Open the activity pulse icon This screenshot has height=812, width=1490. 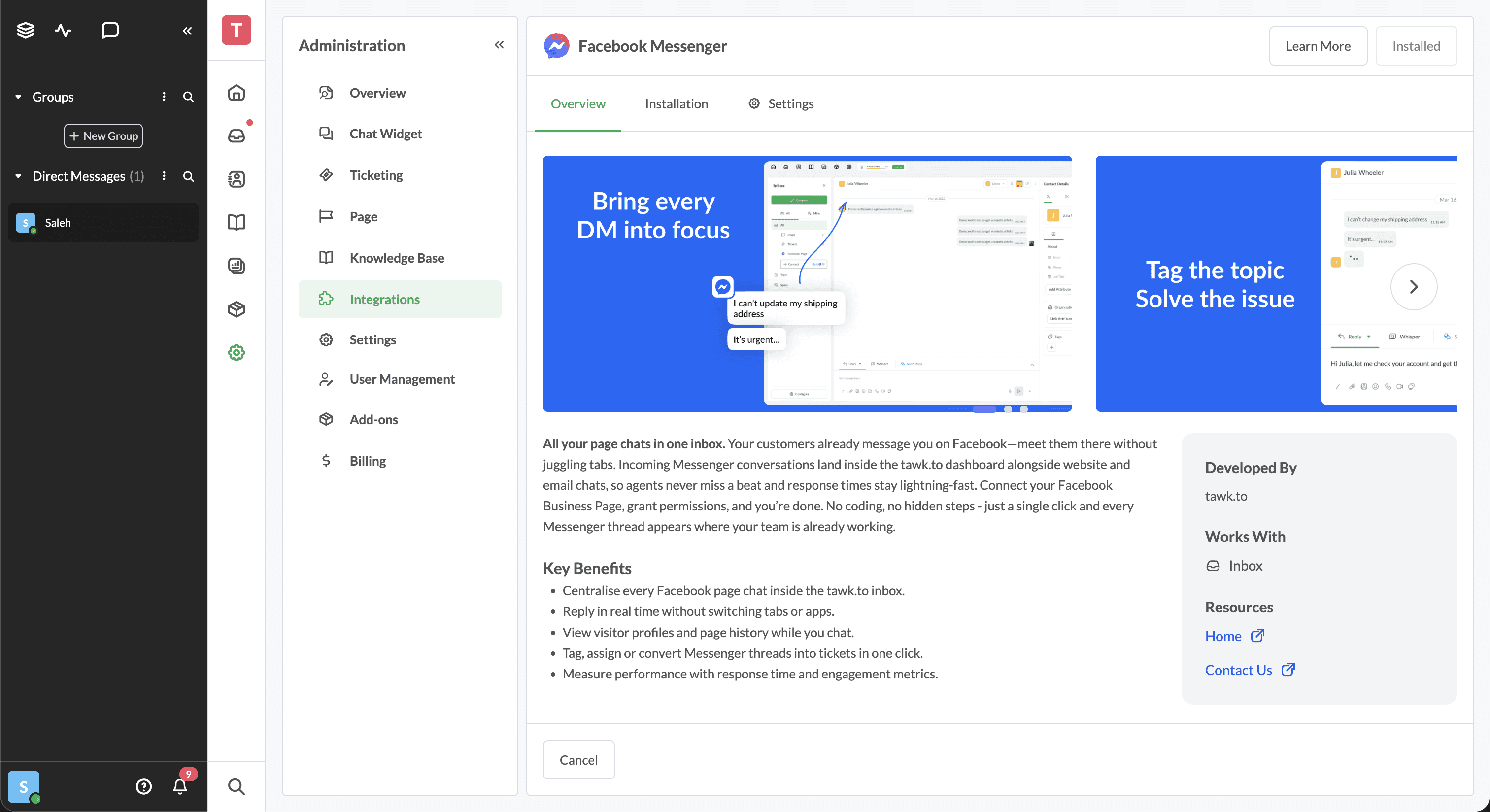(63, 30)
